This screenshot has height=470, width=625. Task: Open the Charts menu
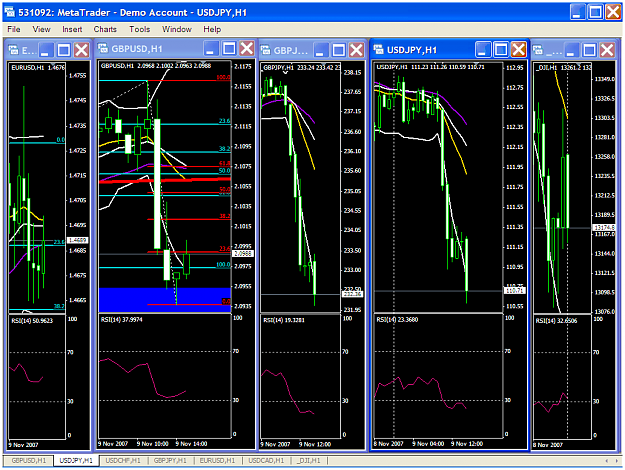[105, 29]
